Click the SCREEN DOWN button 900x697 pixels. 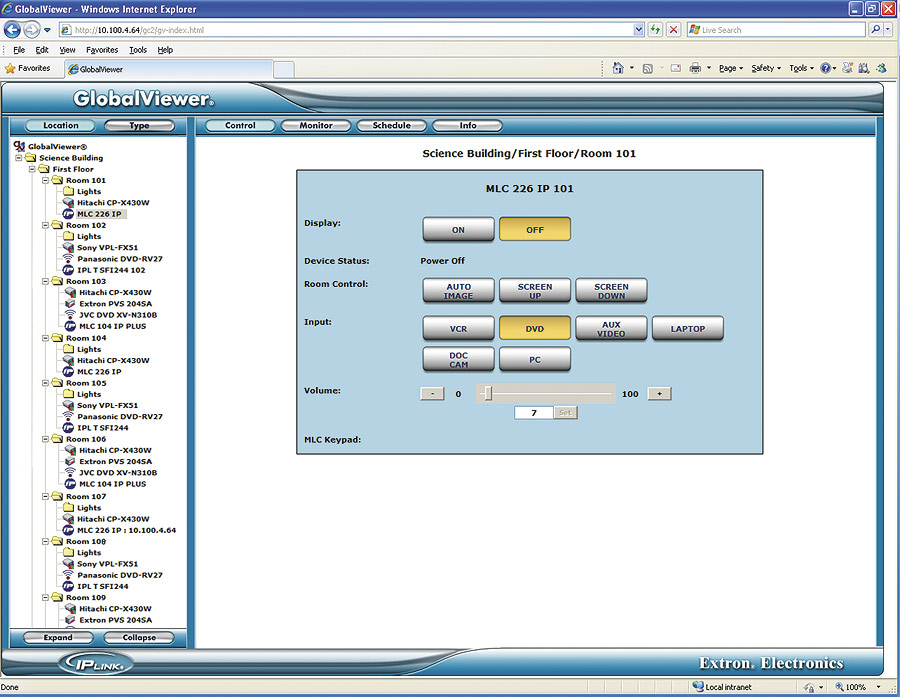pyautogui.click(x=611, y=291)
